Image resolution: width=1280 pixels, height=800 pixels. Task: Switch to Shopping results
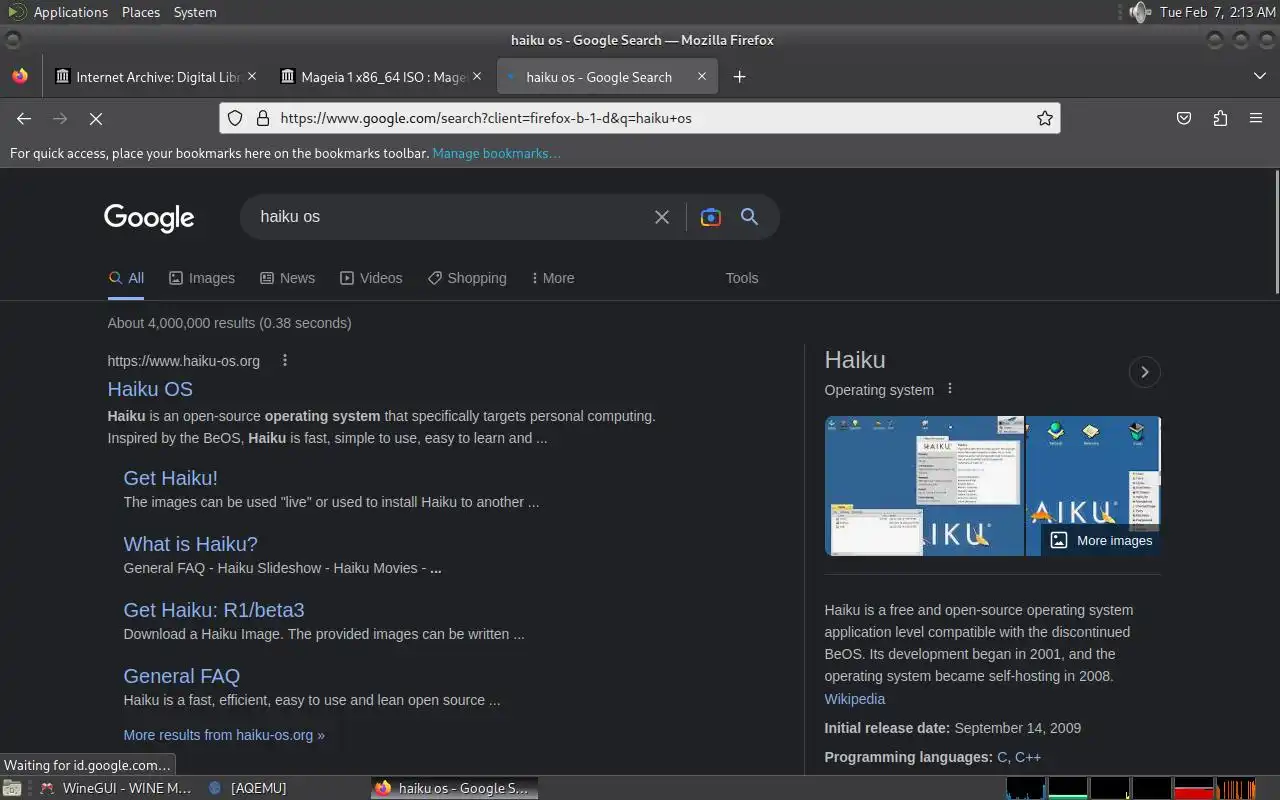tap(467, 278)
